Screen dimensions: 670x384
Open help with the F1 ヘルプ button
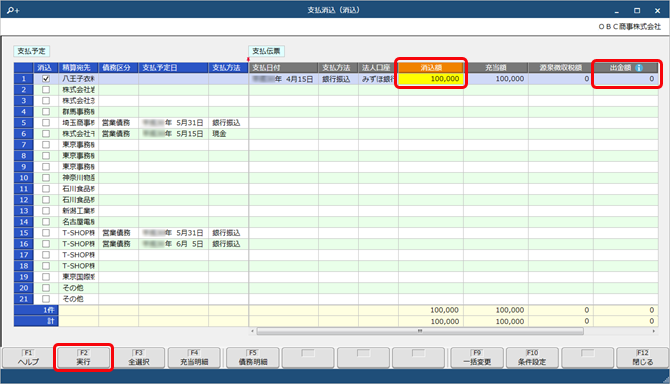pyautogui.click(x=28, y=358)
